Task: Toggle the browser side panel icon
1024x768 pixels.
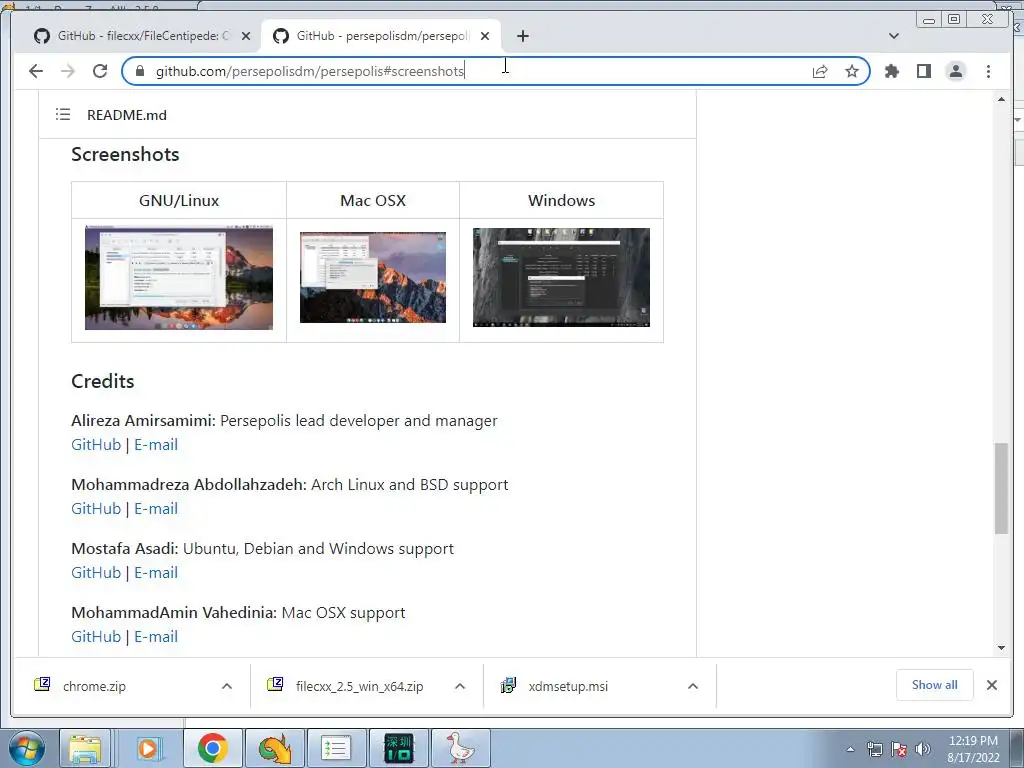Action: [923, 71]
